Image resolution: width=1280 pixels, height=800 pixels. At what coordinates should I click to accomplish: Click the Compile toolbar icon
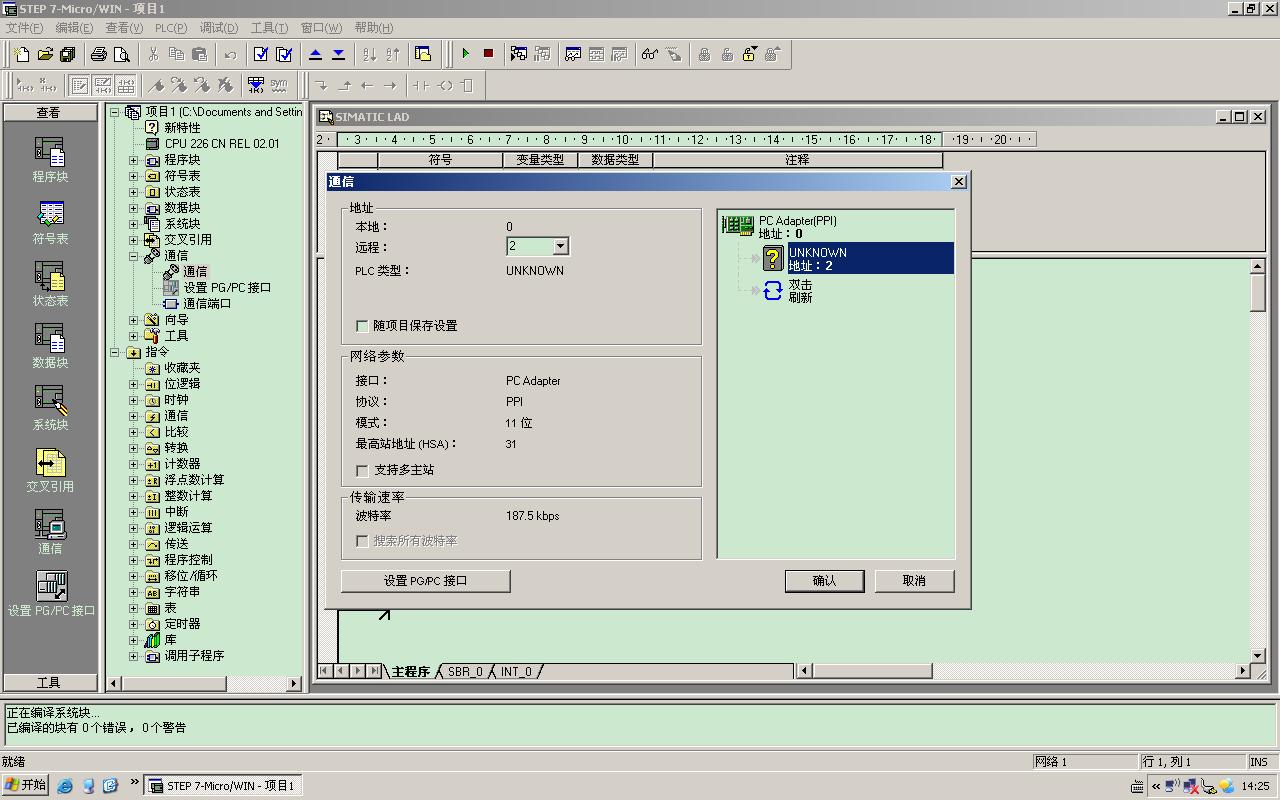261,54
